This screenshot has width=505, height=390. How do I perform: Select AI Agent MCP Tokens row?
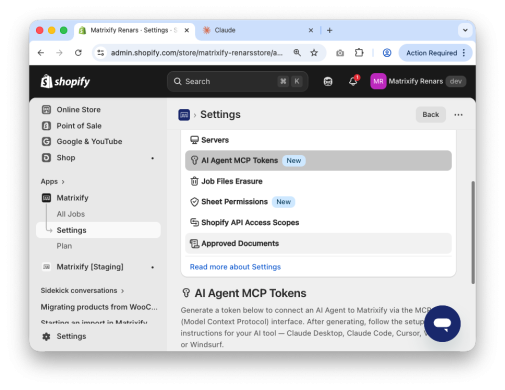pos(318,161)
